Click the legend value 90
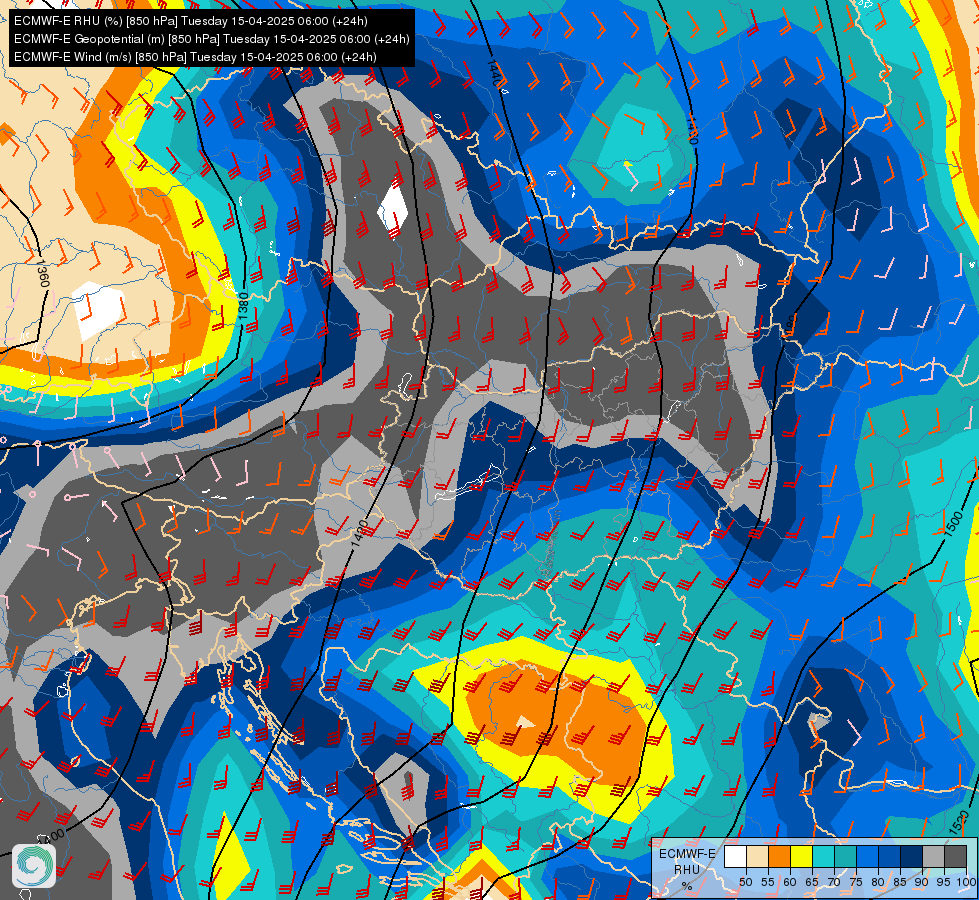The width and height of the screenshot is (979, 900). coord(922,882)
